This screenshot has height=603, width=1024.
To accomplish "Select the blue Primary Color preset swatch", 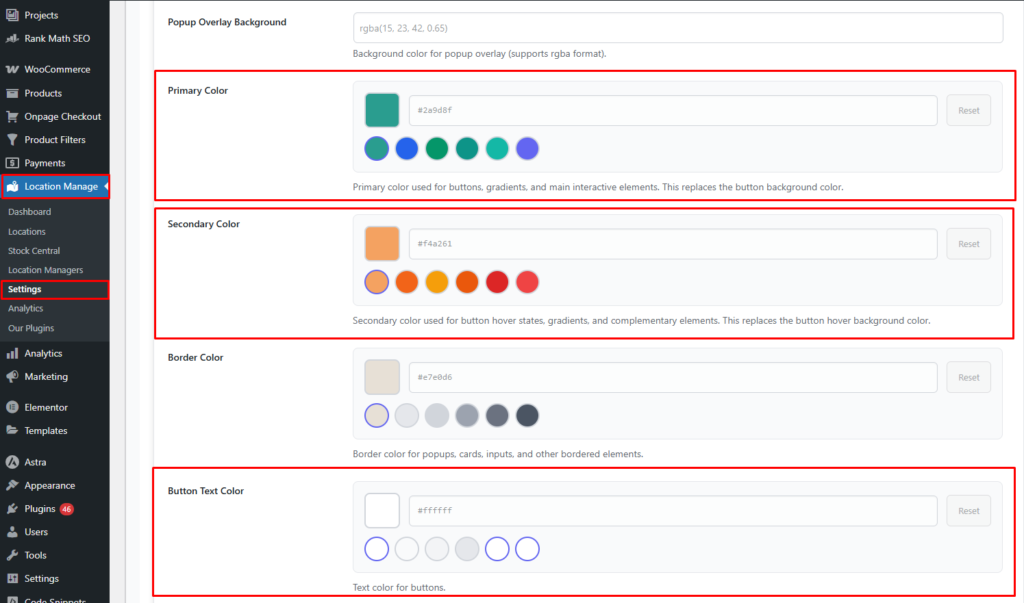I will [407, 149].
